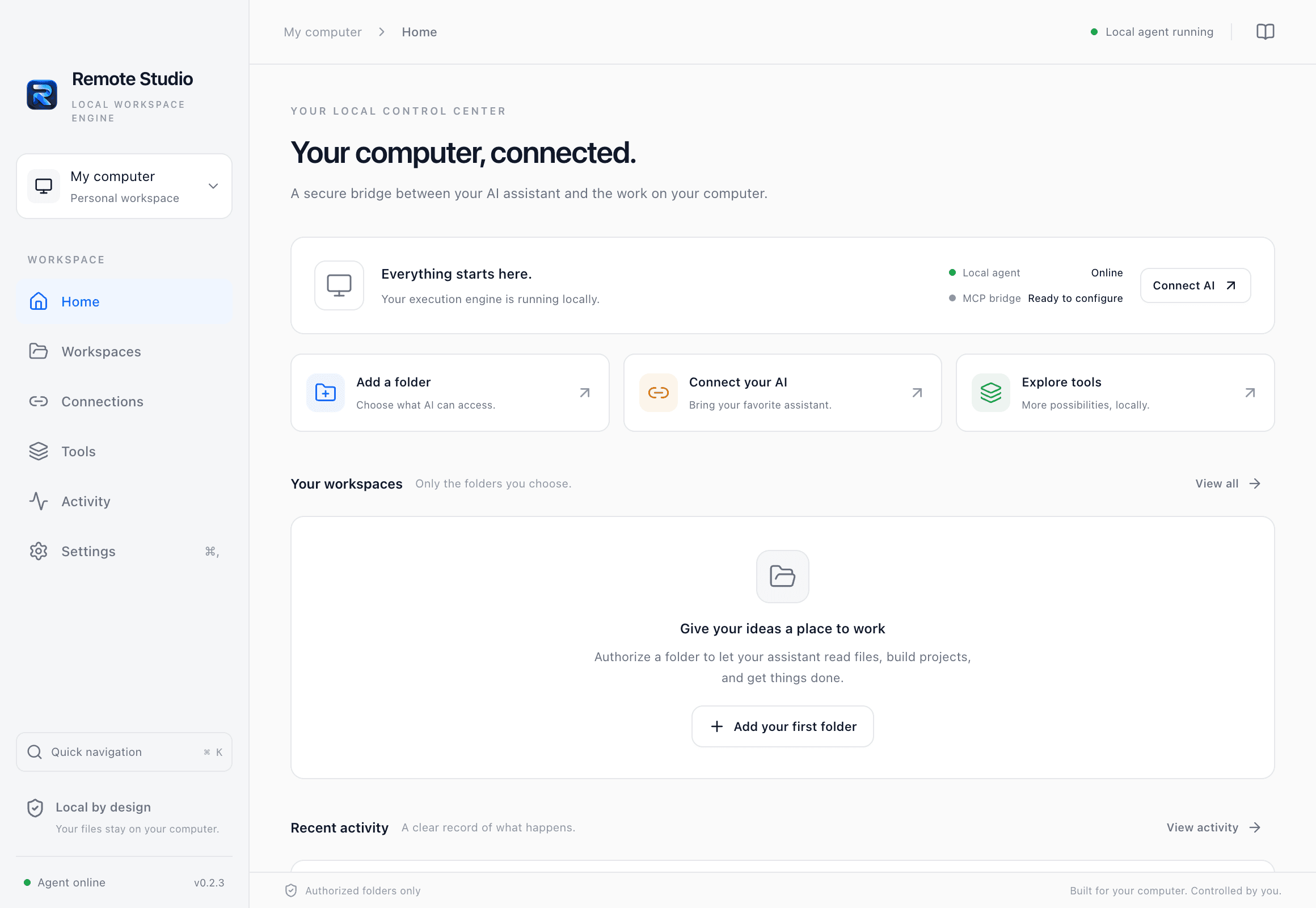The height and width of the screenshot is (908, 1316).
Task: Click the Agent online status text
Action: [x=71, y=882]
